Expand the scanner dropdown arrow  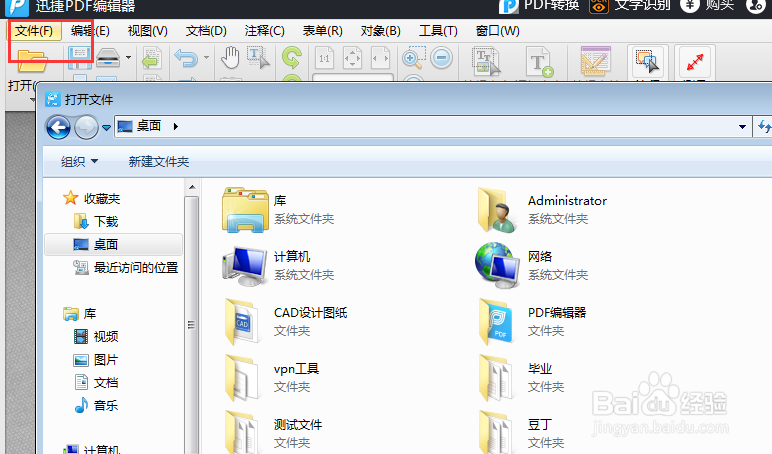coord(129,58)
